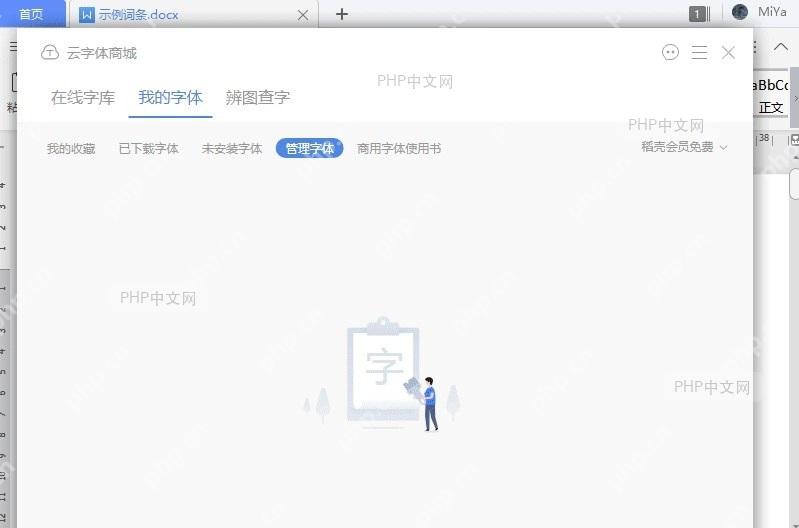
Task: Switch to the 在线字库 tab
Action: 83,97
